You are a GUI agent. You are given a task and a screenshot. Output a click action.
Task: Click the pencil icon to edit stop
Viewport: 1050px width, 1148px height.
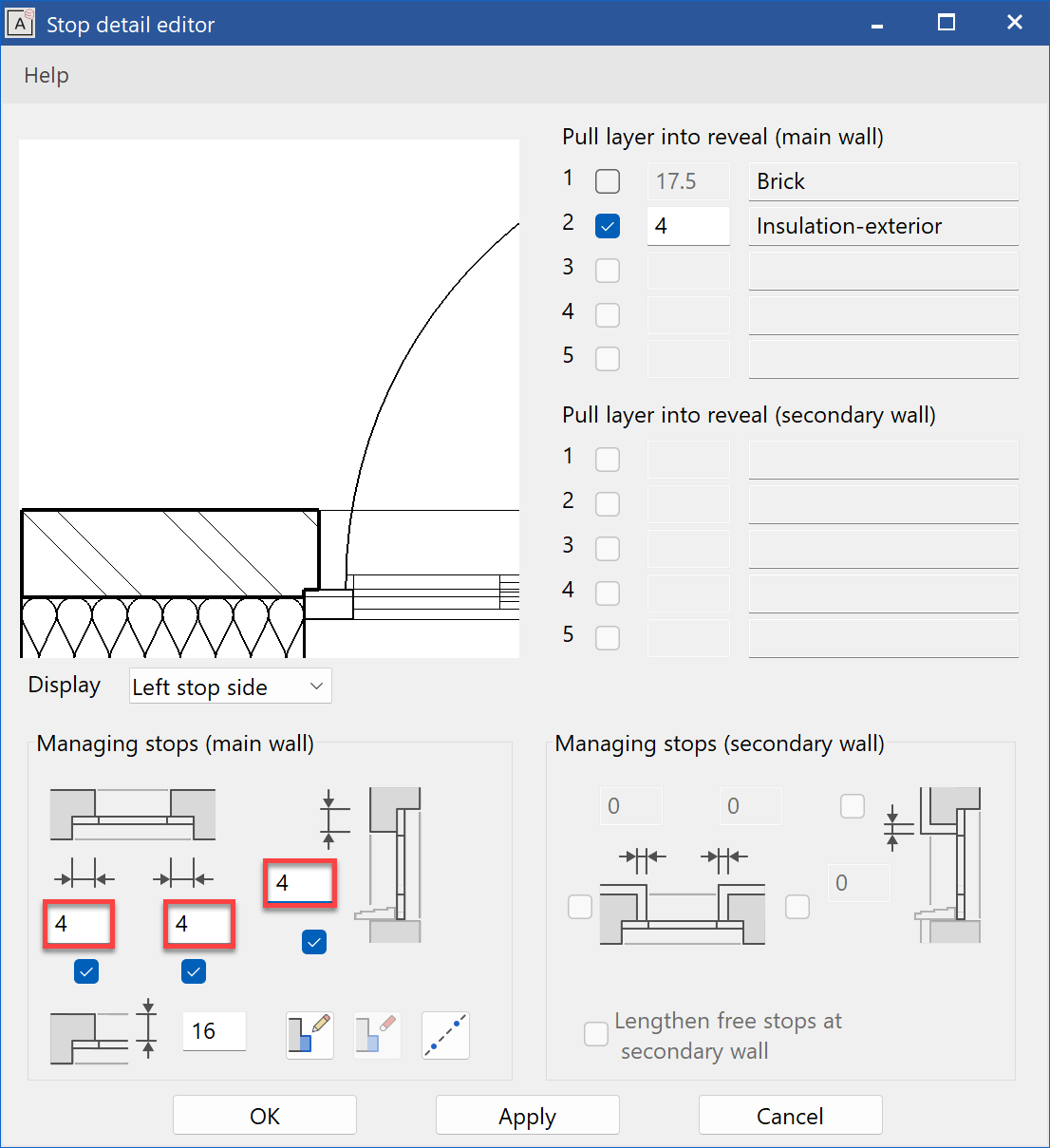(x=309, y=1035)
